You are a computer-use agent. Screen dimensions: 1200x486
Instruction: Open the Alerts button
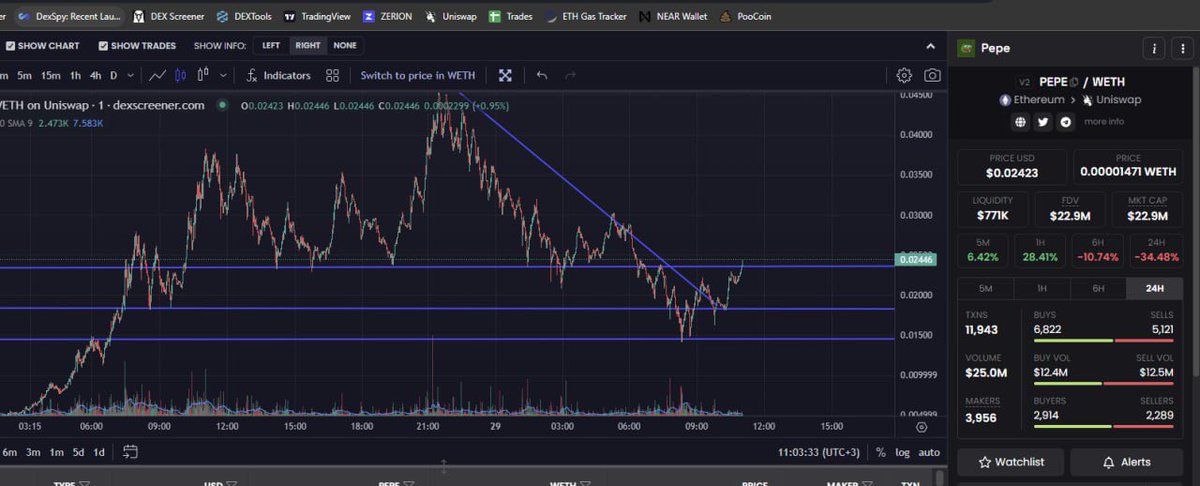pos(1126,462)
